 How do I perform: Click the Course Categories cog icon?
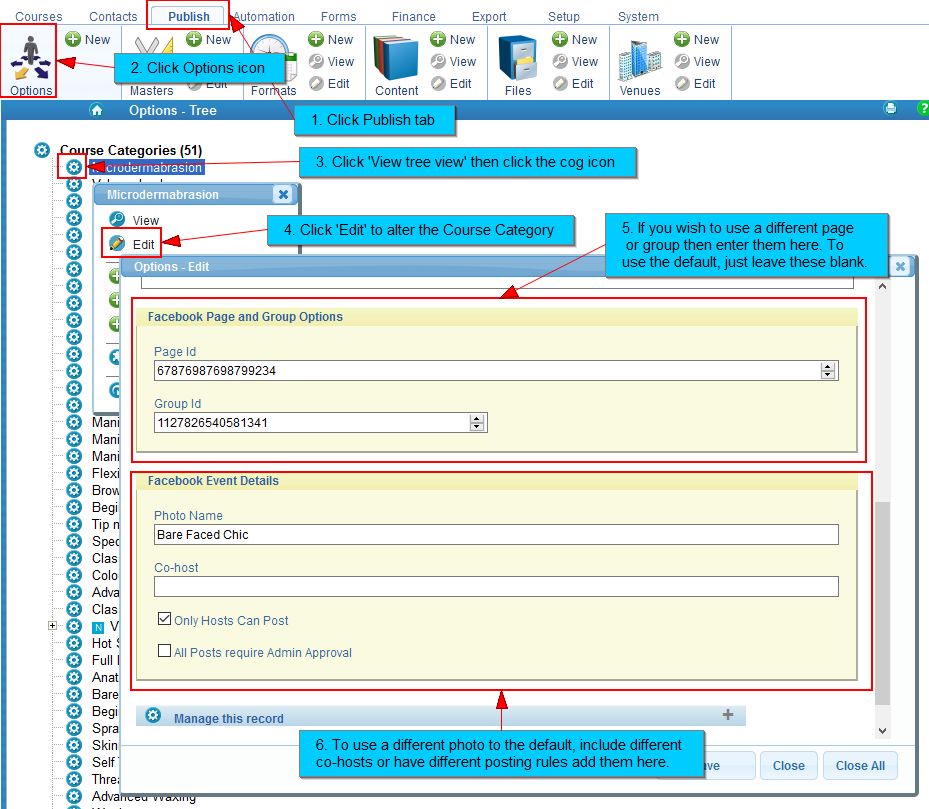point(42,150)
